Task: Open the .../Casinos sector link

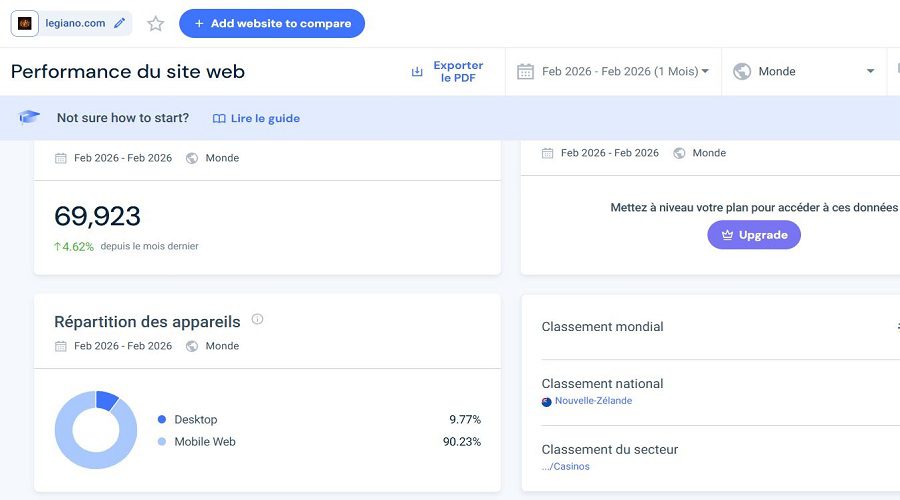Action: click(565, 467)
